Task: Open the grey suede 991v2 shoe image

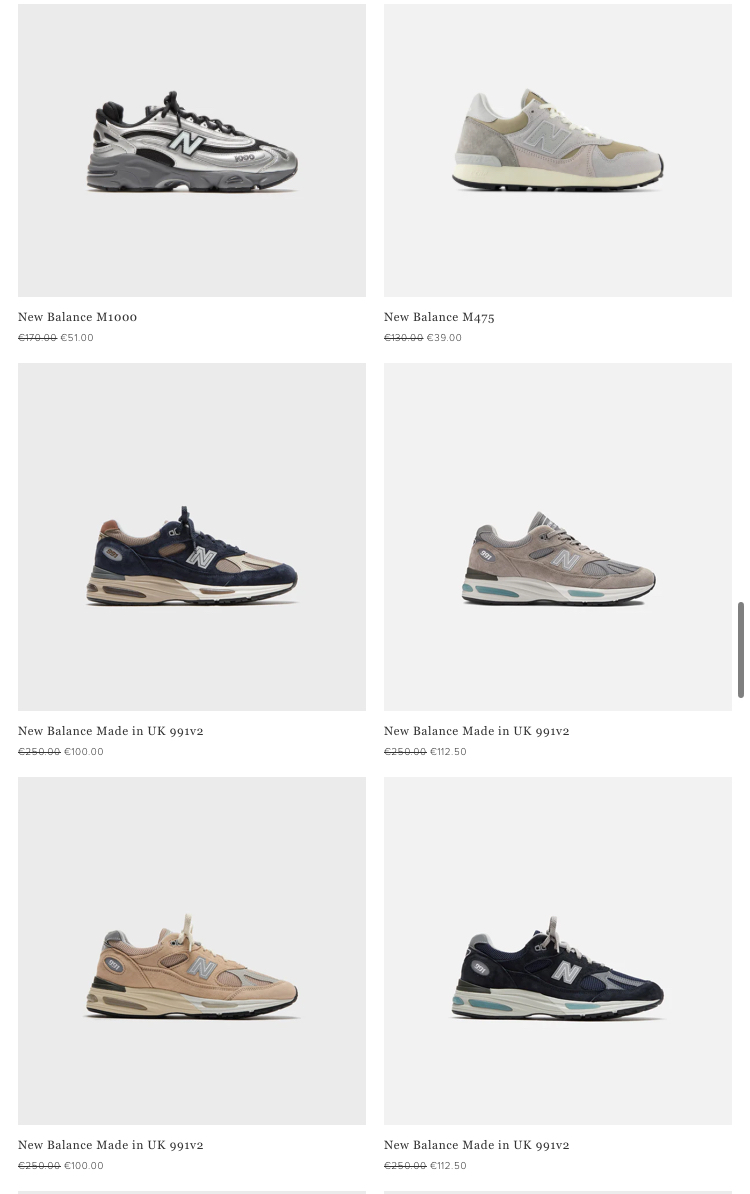Action: click(557, 537)
